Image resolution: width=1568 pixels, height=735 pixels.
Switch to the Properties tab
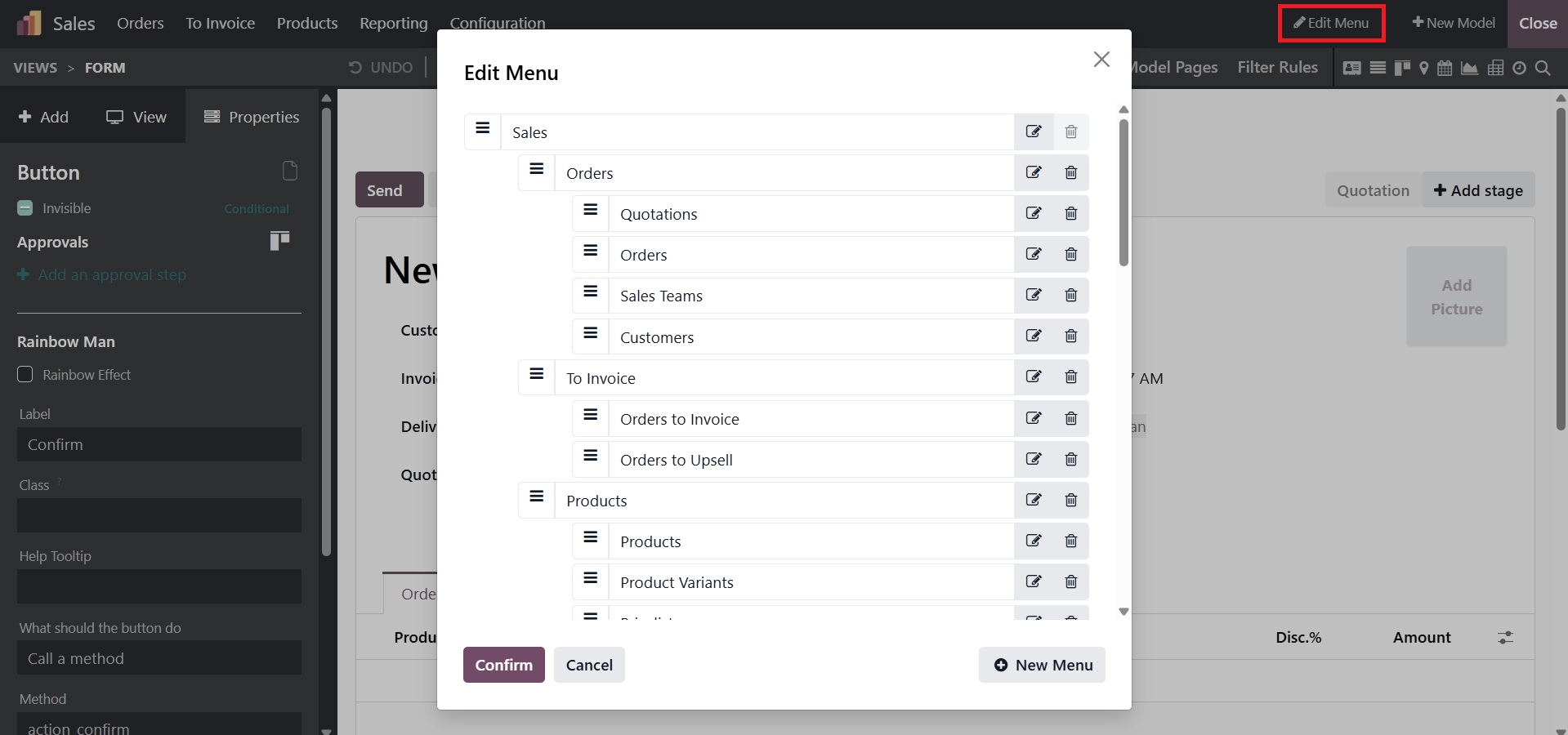(252, 117)
